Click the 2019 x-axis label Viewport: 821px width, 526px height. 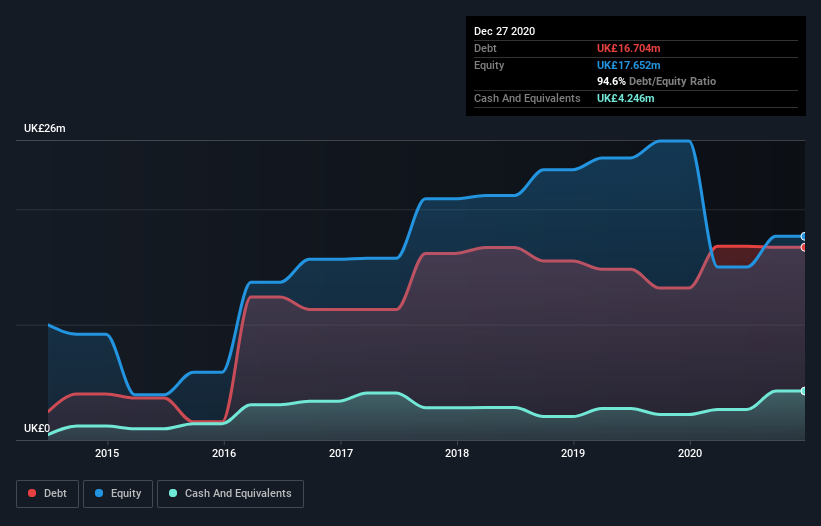click(573, 453)
